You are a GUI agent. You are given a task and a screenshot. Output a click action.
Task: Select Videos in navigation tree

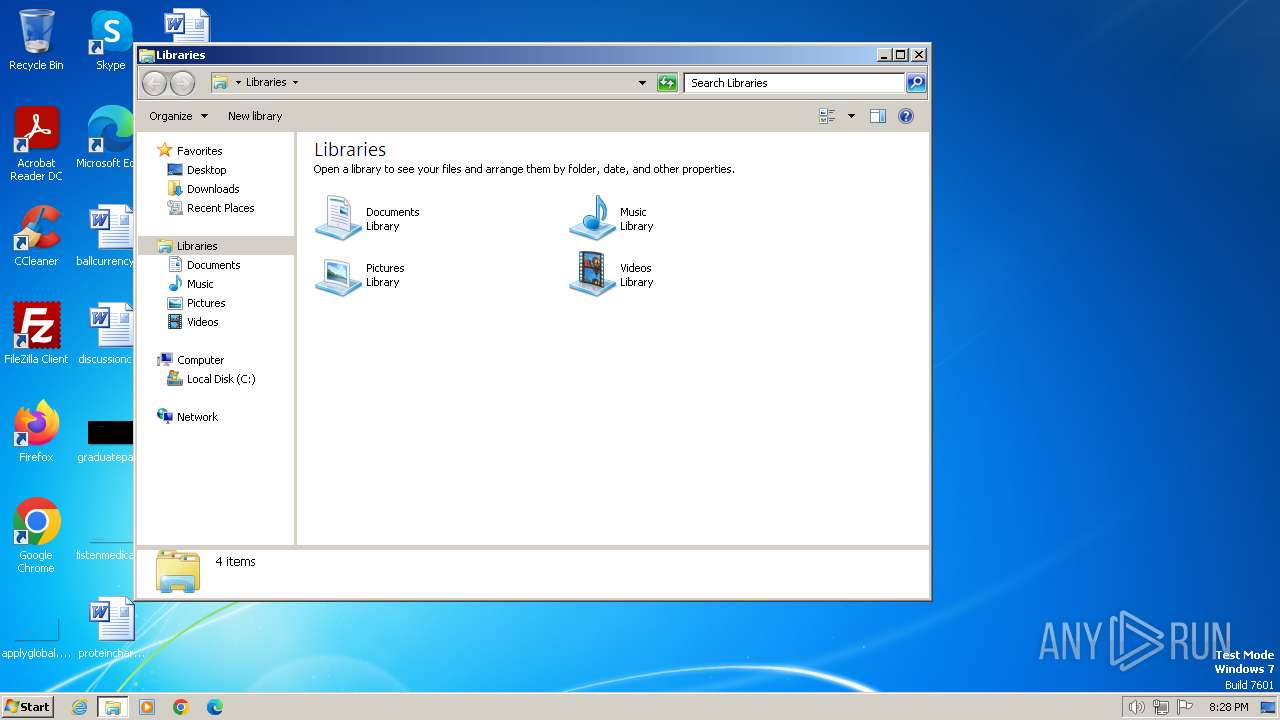pyautogui.click(x=202, y=322)
